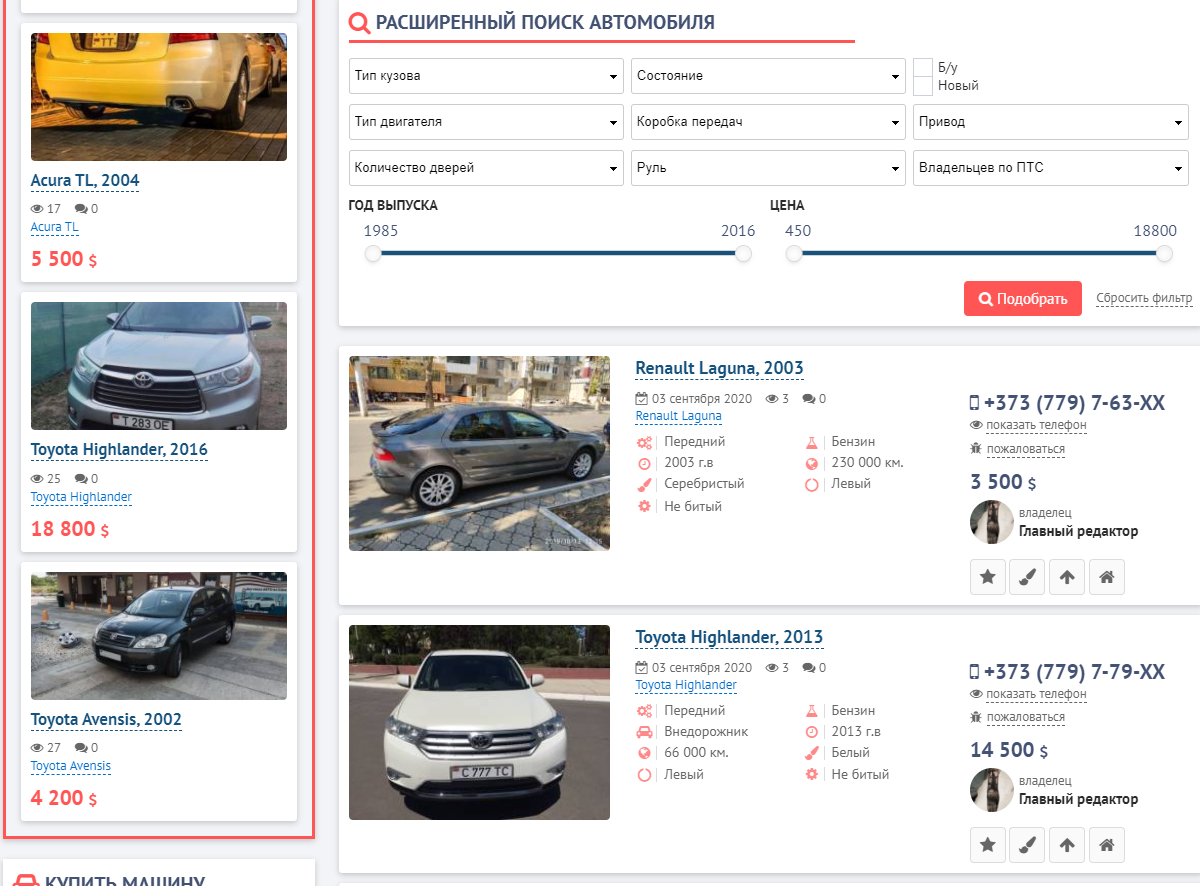Click the eye icon beside Toyota Highlander 2013 show phone

click(x=976, y=694)
